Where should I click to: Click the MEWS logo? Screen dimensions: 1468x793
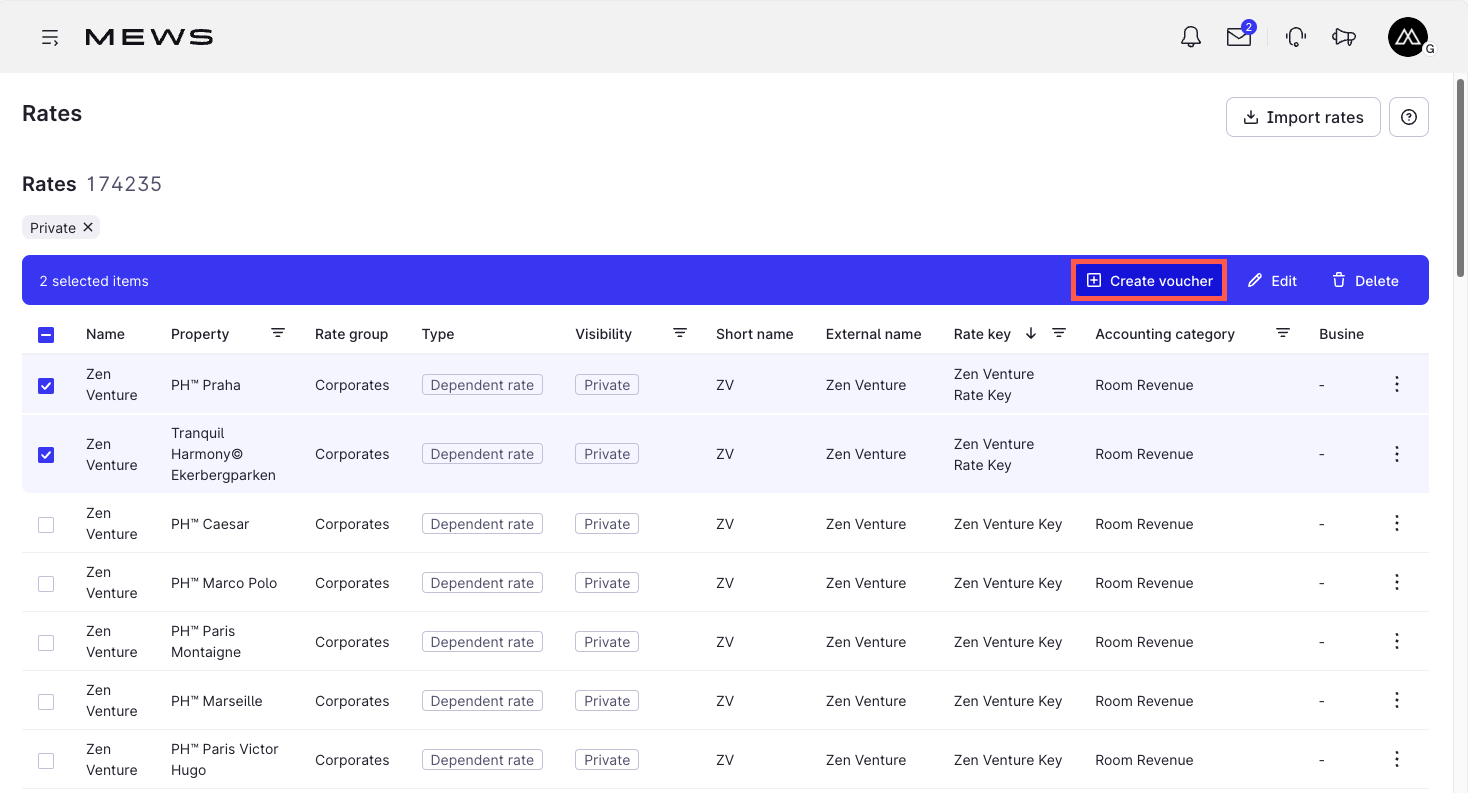point(149,38)
